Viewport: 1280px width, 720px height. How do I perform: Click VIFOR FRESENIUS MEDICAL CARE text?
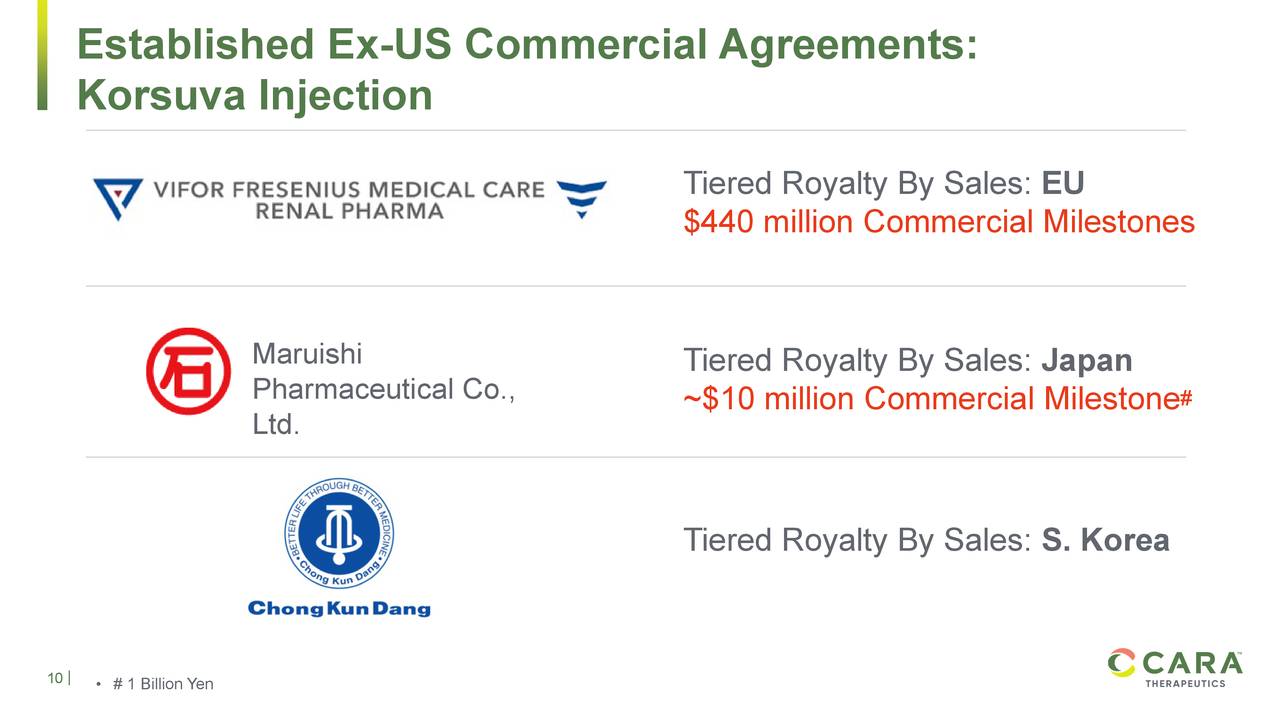tap(349, 190)
